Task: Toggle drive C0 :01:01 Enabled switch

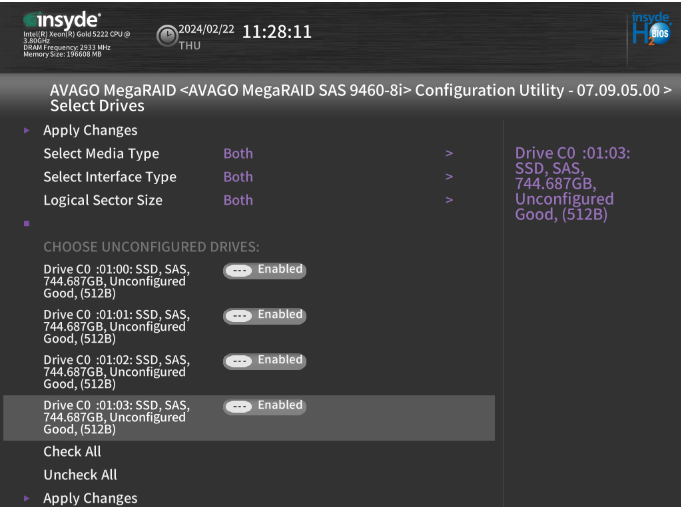Action: 264,315
